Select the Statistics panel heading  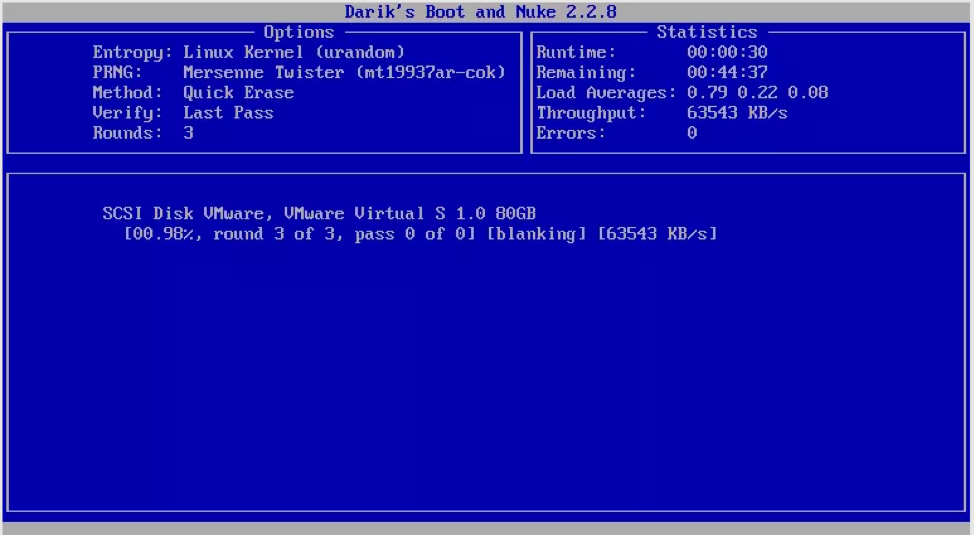click(x=707, y=32)
